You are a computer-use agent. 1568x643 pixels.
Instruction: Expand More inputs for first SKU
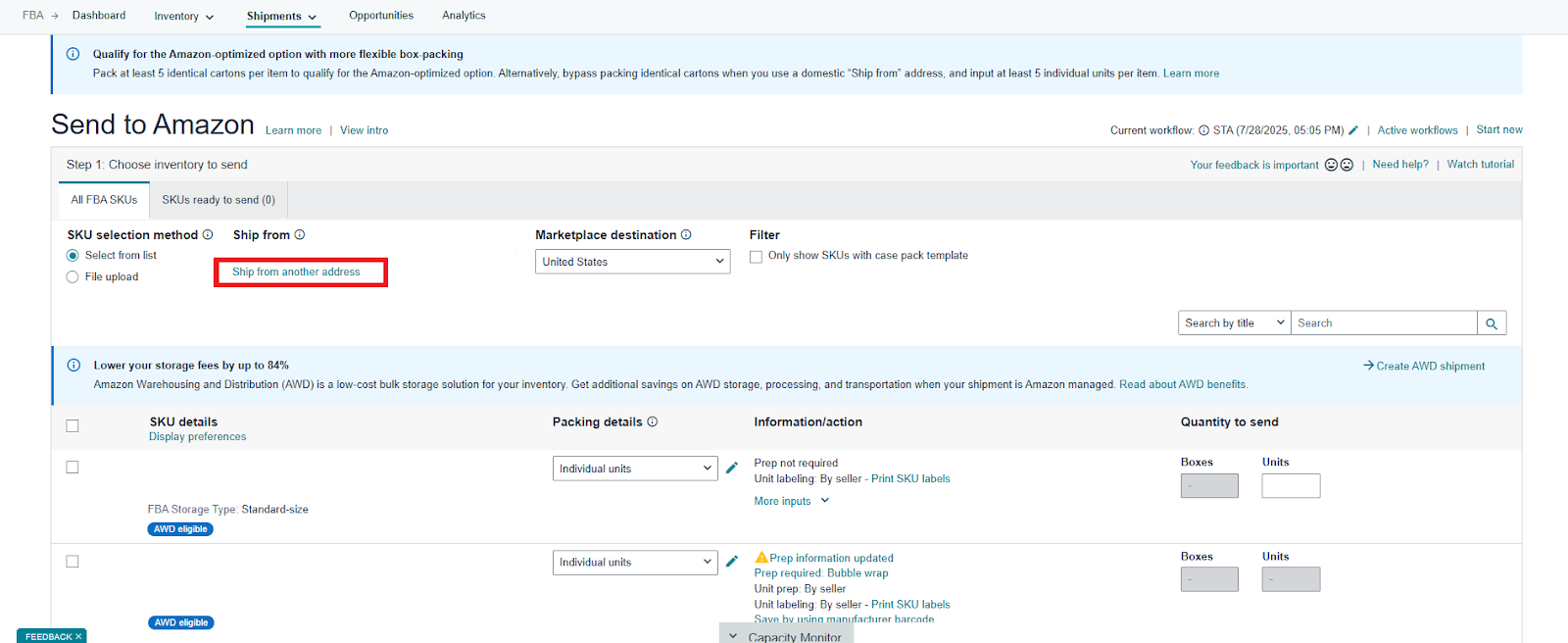click(x=791, y=501)
